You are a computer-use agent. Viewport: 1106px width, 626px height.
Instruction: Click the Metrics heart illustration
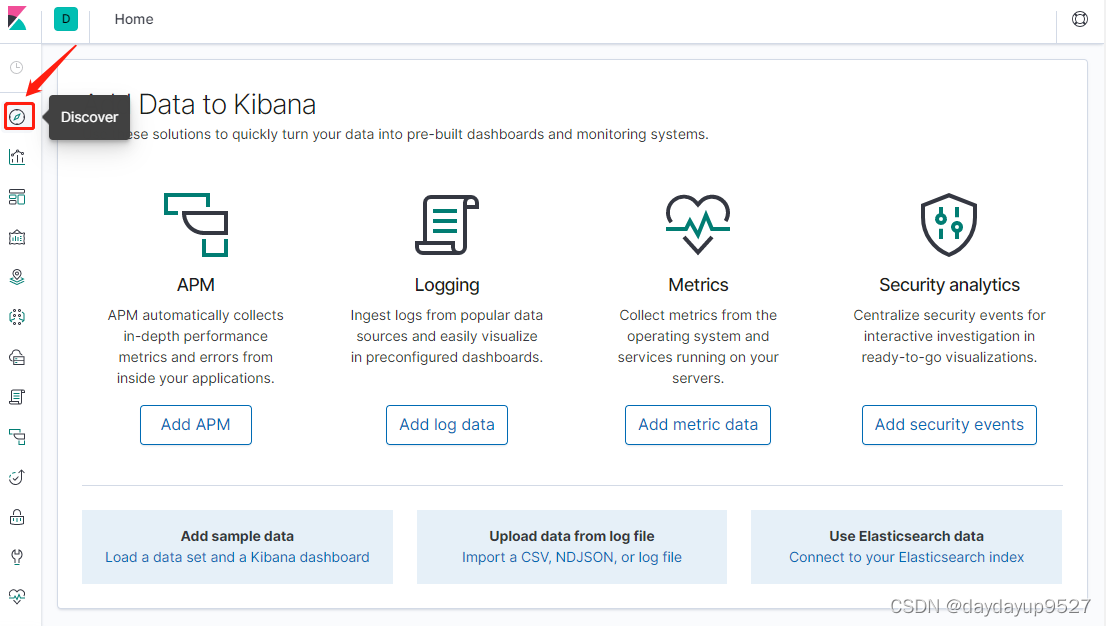tap(698, 224)
